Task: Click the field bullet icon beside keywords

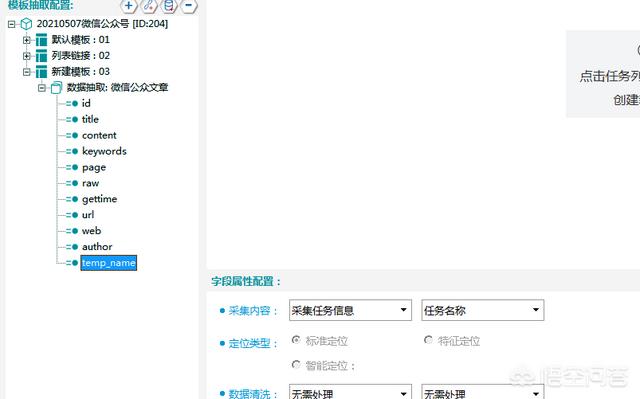Action: (x=72, y=151)
